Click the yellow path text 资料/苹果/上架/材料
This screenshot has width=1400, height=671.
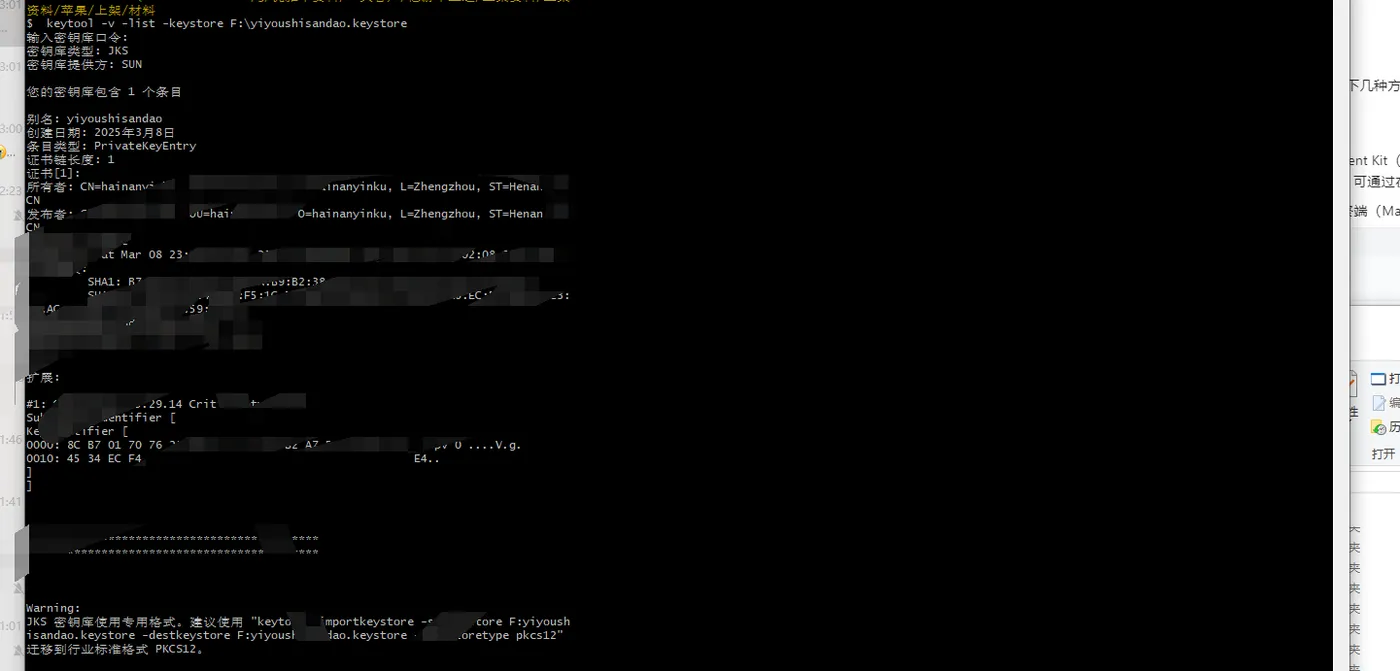coord(91,10)
